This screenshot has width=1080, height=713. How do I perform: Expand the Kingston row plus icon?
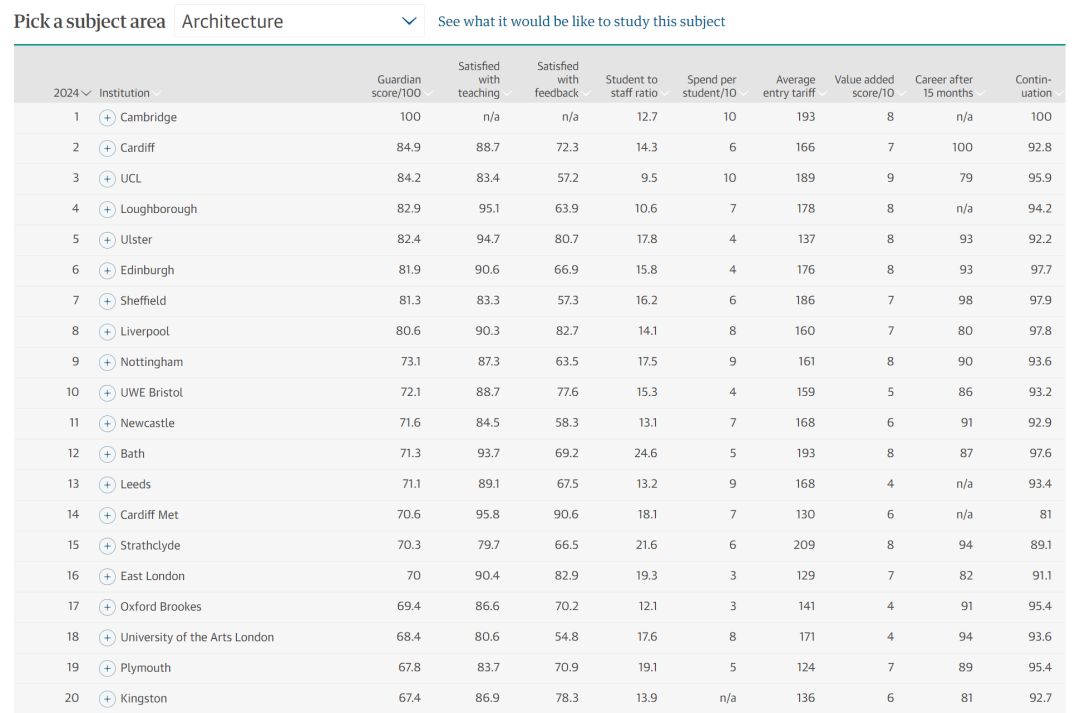pyautogui.click(x=107, y=699)
